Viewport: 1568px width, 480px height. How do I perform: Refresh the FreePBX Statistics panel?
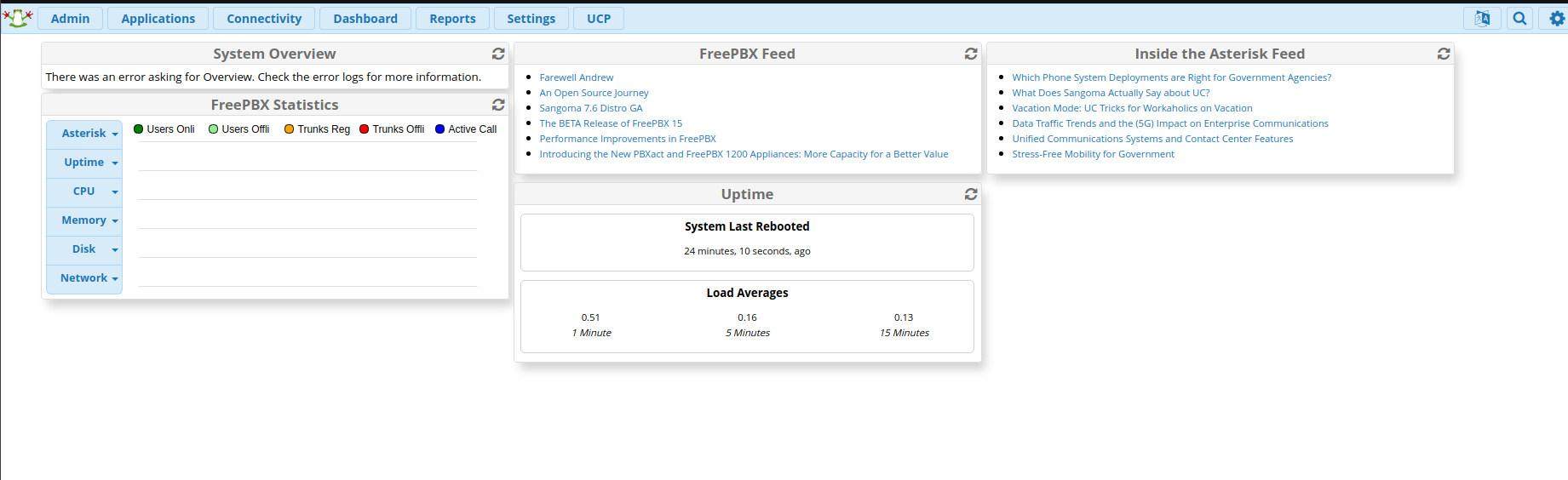(498, 105)
